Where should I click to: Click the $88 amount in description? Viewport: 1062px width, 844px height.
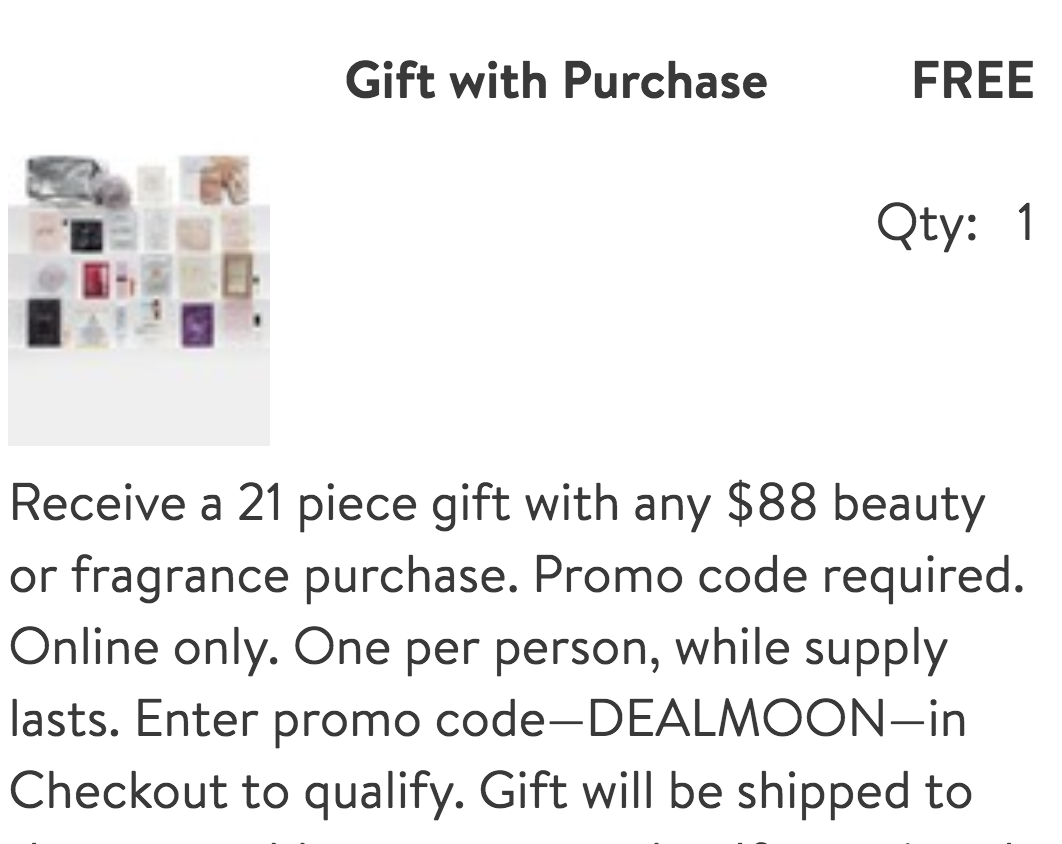point(771,504)
